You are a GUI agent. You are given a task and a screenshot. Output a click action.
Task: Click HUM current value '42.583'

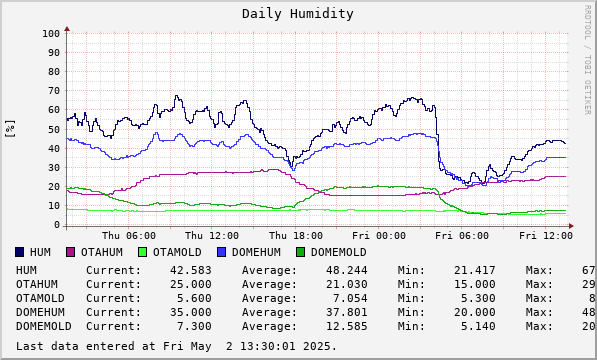pos(190,270)
